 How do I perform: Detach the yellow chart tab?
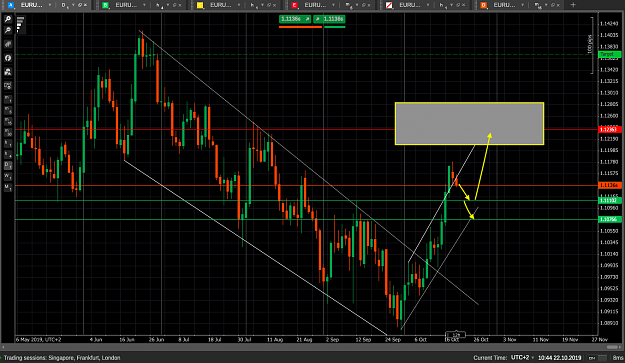pyautogui.click(x=269, y=5)
